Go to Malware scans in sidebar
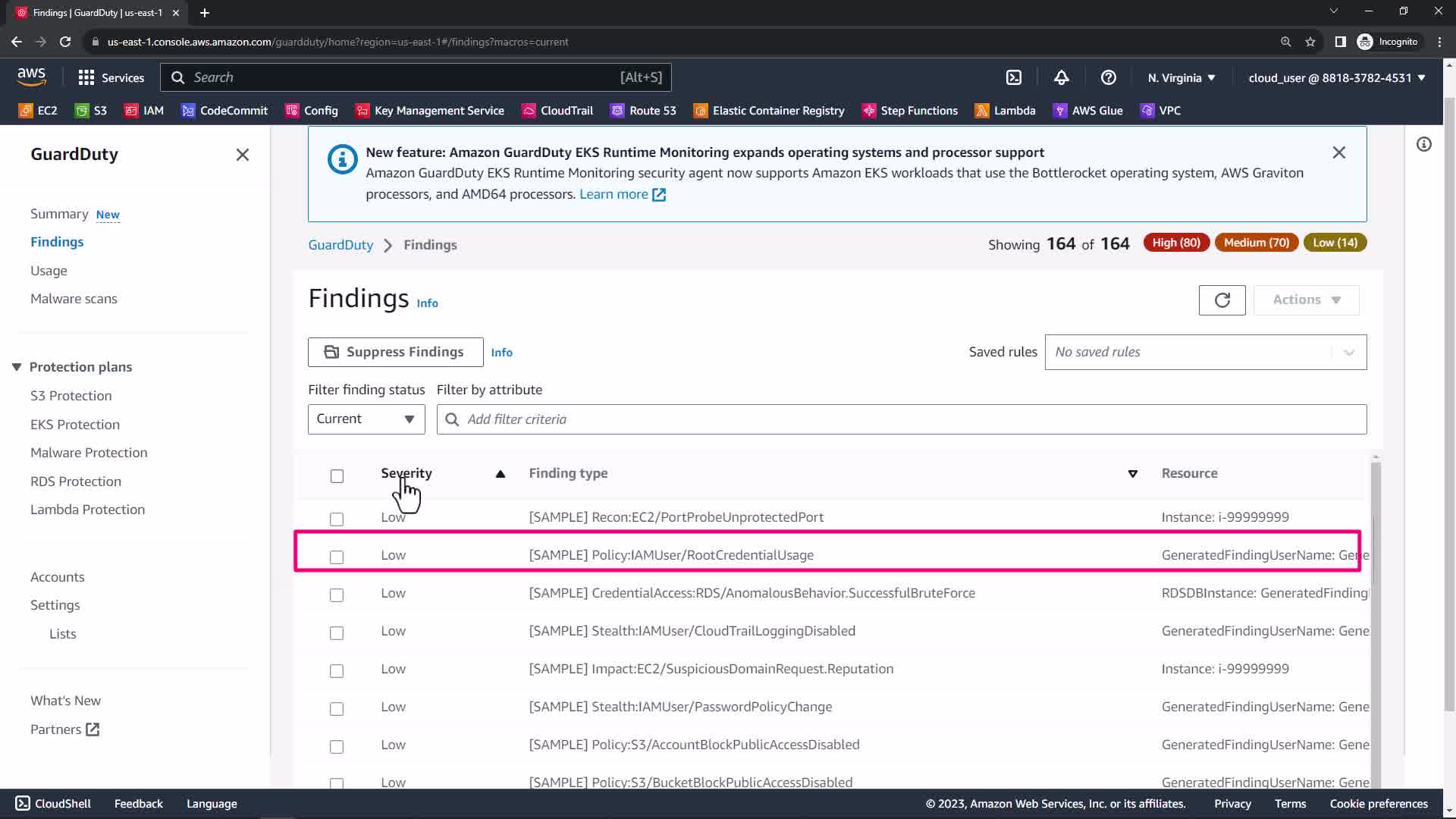Viewport: 1456px width, 819px height. pyautogui.click(x=74, y=299)
